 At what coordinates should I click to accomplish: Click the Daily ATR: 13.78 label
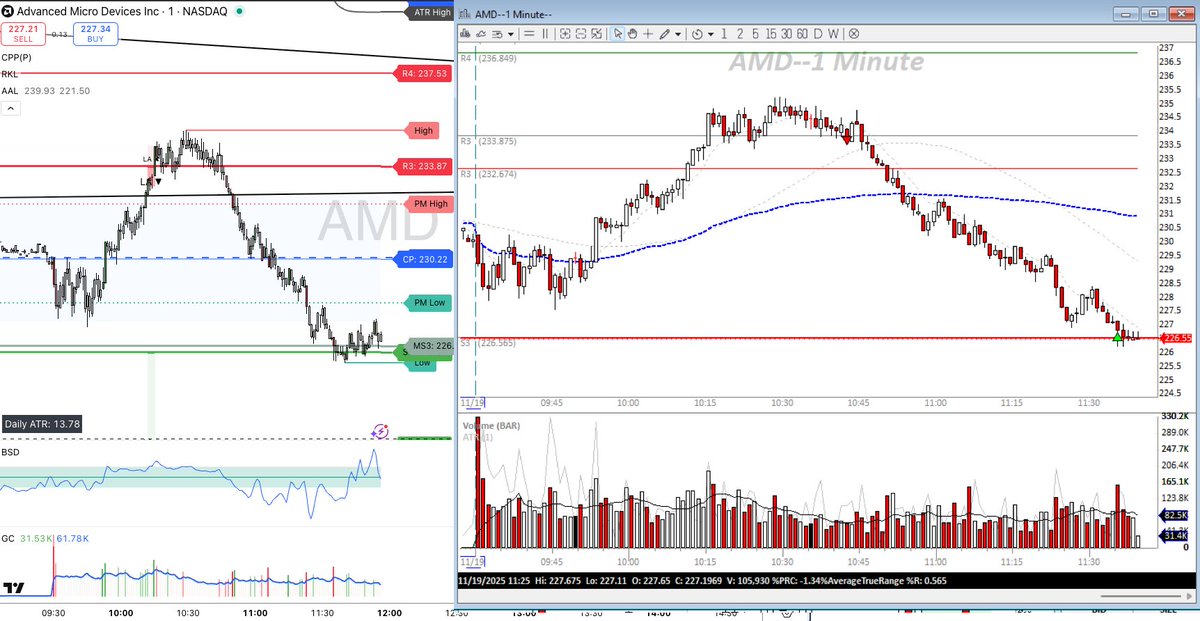(x=42, y=424)
